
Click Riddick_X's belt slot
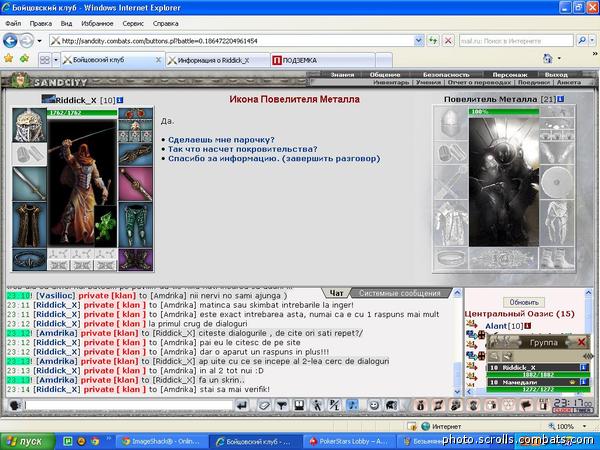click(x=29, y=260)
